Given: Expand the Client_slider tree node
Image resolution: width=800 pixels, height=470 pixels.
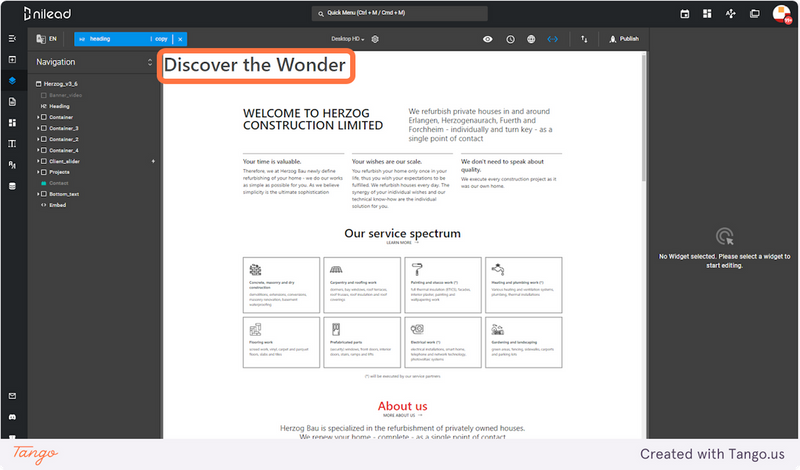Looking at the screenshot, I should tap(38, 161).
